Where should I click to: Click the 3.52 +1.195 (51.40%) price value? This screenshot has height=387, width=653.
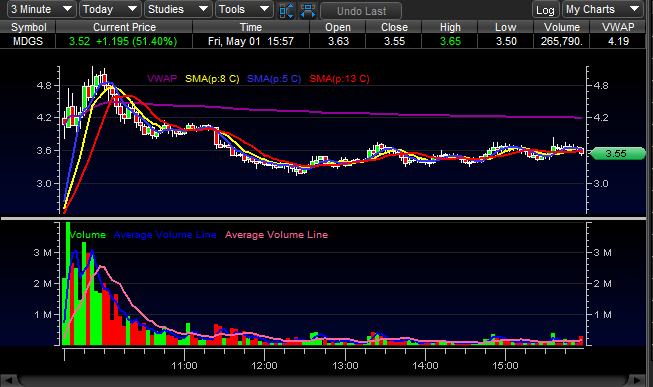123,41
